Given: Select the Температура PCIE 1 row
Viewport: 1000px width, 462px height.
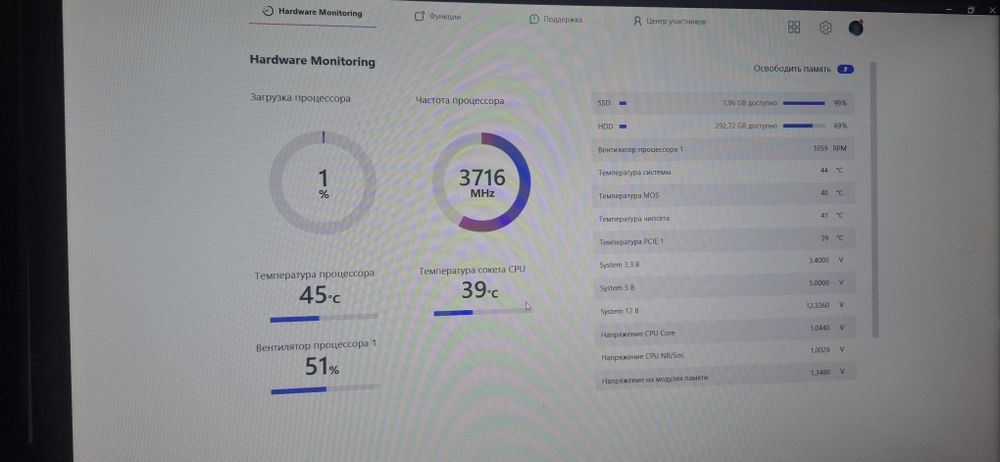Looking at the screenshot, I should tap(724, 241).
